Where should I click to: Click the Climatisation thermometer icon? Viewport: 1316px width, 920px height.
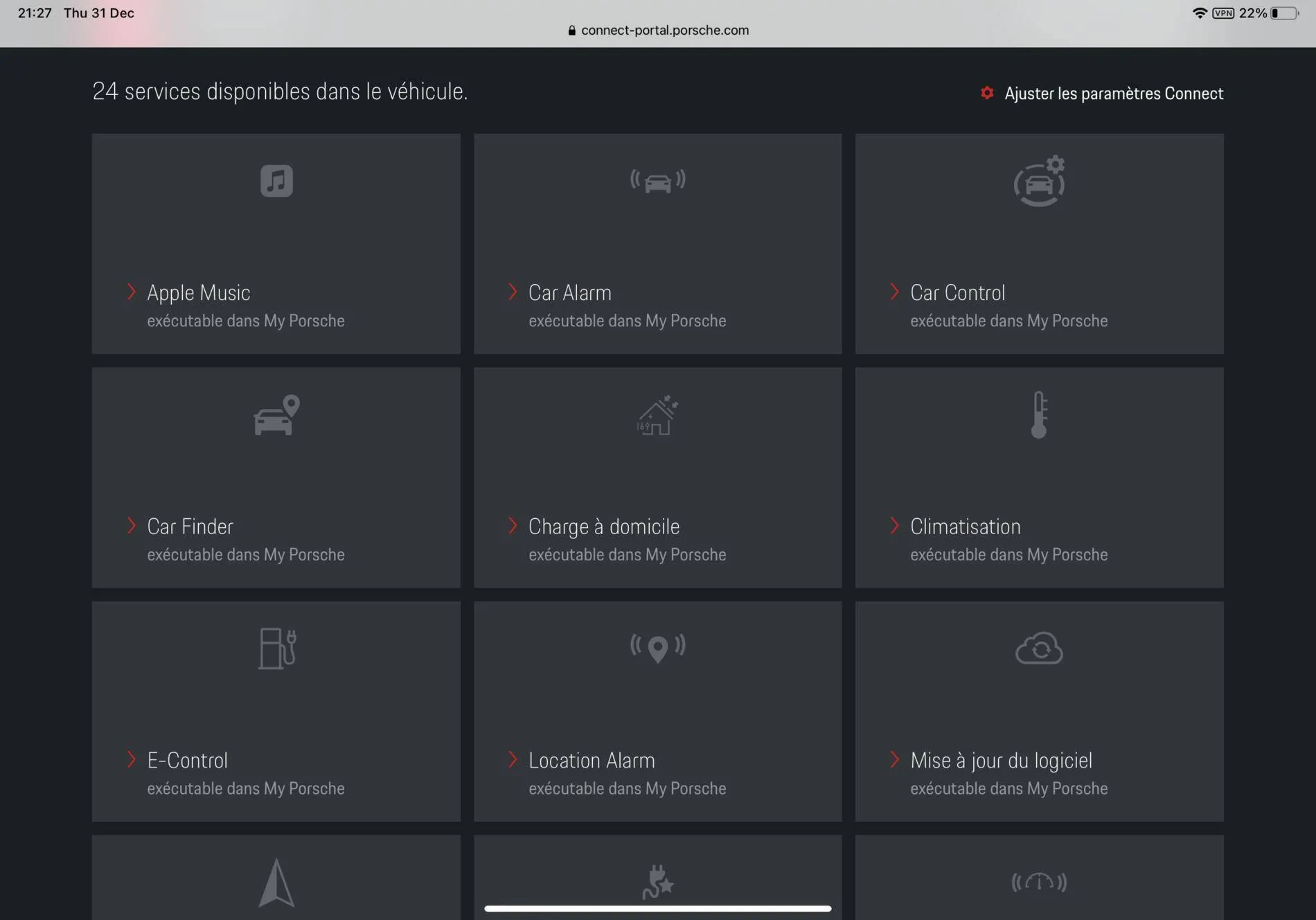1039,415
